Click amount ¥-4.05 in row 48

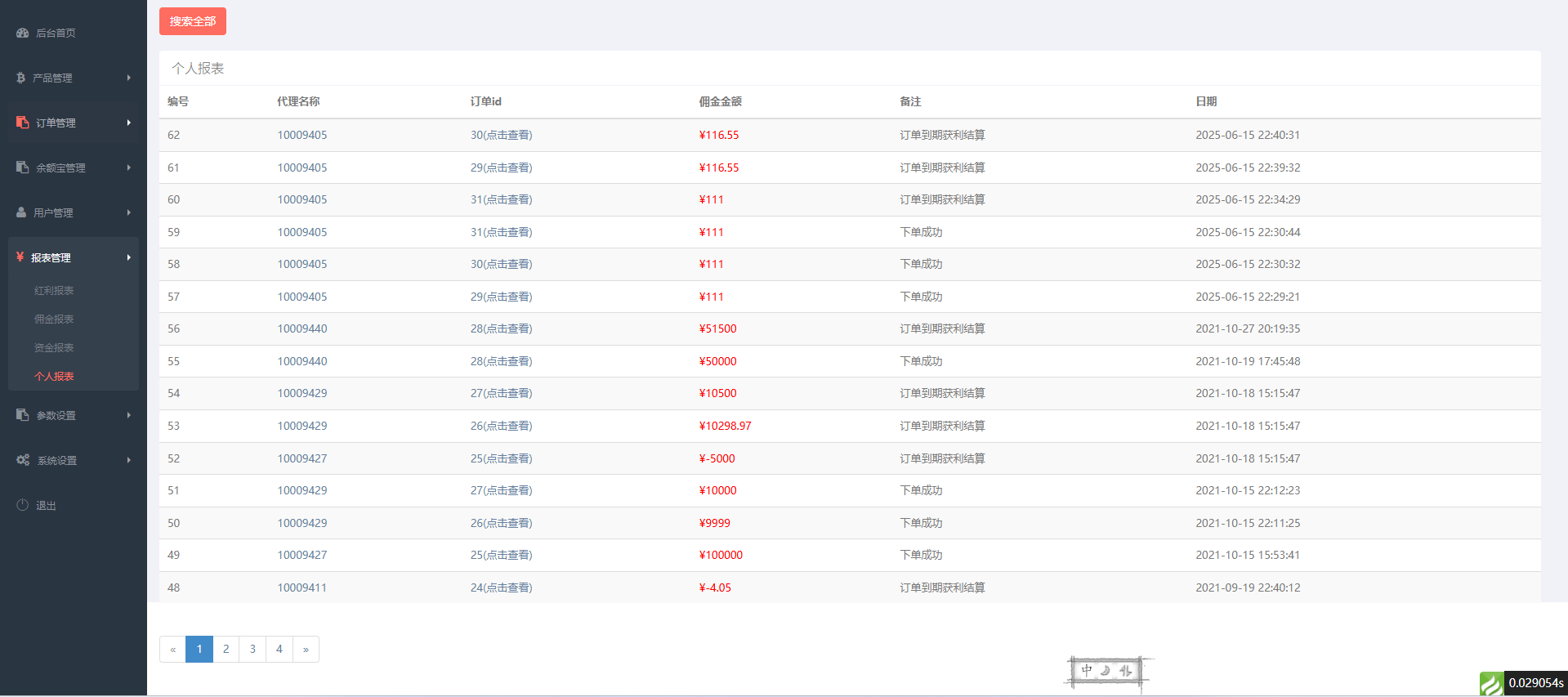click(x=715, y=588)
